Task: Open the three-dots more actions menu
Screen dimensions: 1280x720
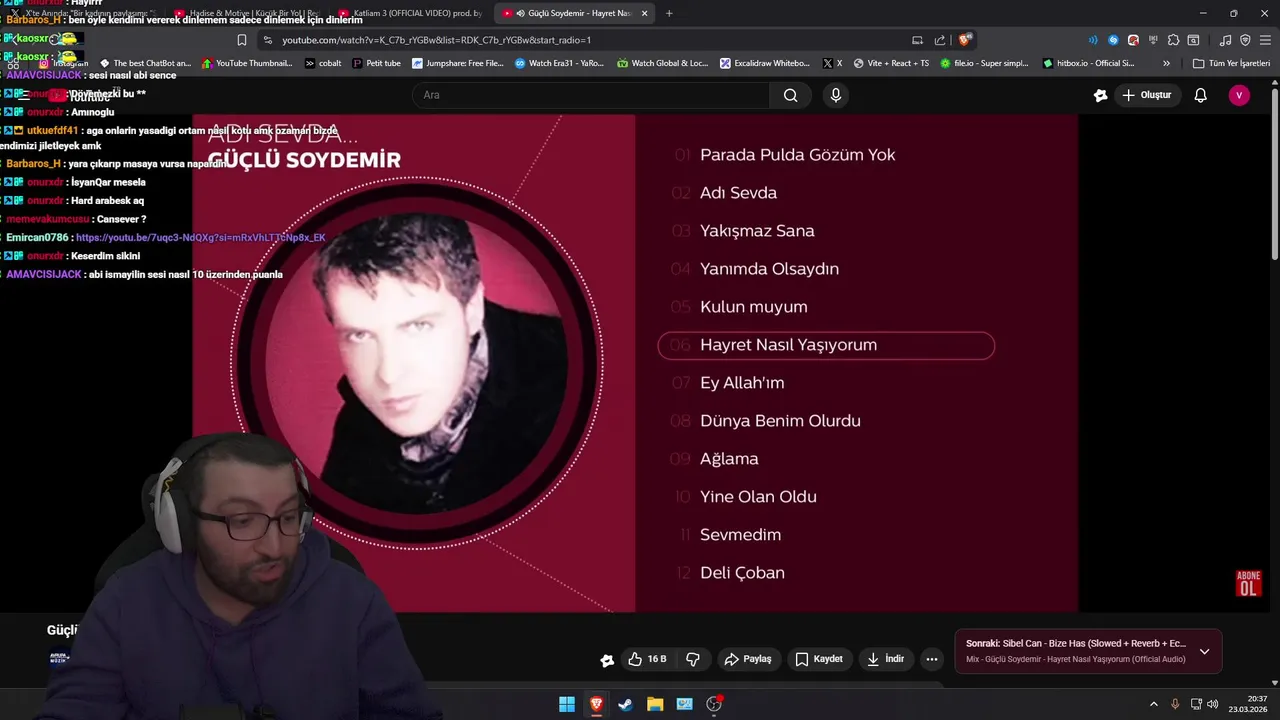Action: [932, 659]
